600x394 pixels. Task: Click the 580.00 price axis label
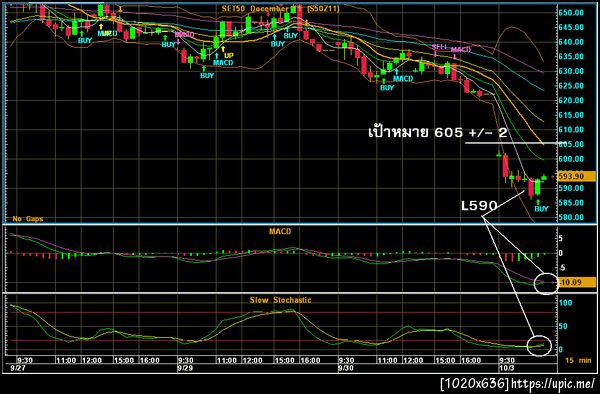pos(571,217)
